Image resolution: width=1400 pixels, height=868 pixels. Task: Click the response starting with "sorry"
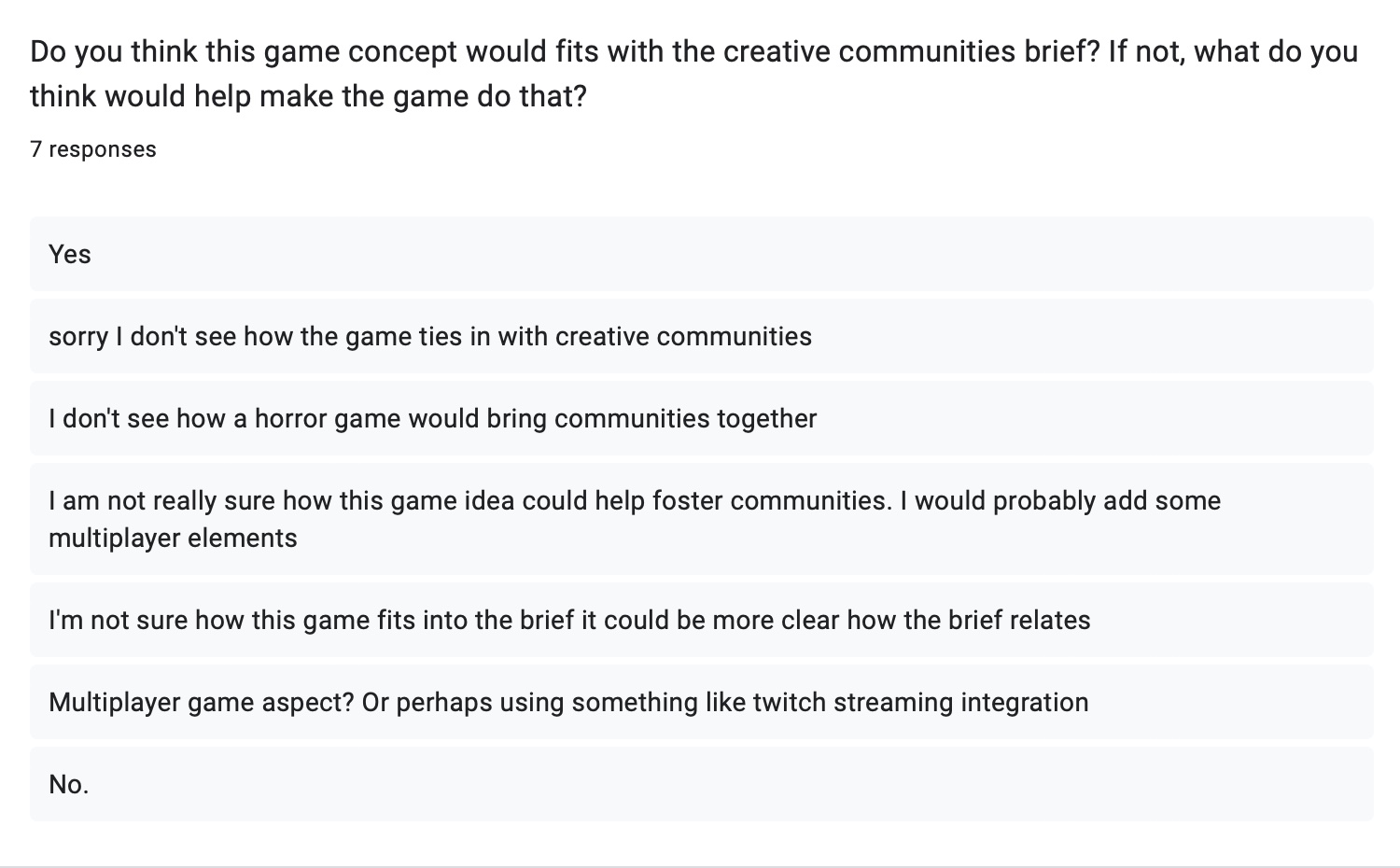pos(429,336)
